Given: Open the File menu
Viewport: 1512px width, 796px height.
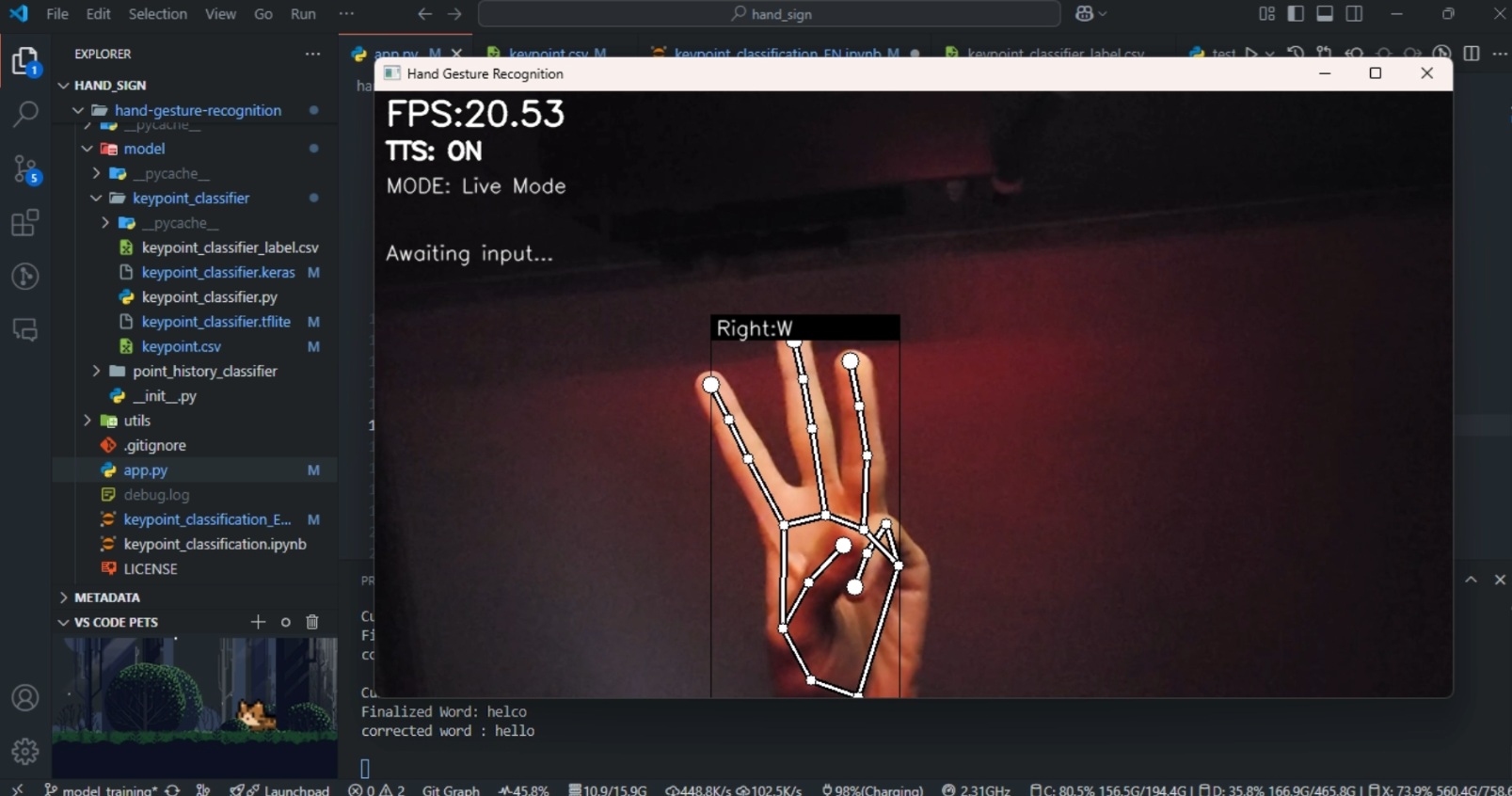Looking at the screenshot, I should click(x=57, y=14).
